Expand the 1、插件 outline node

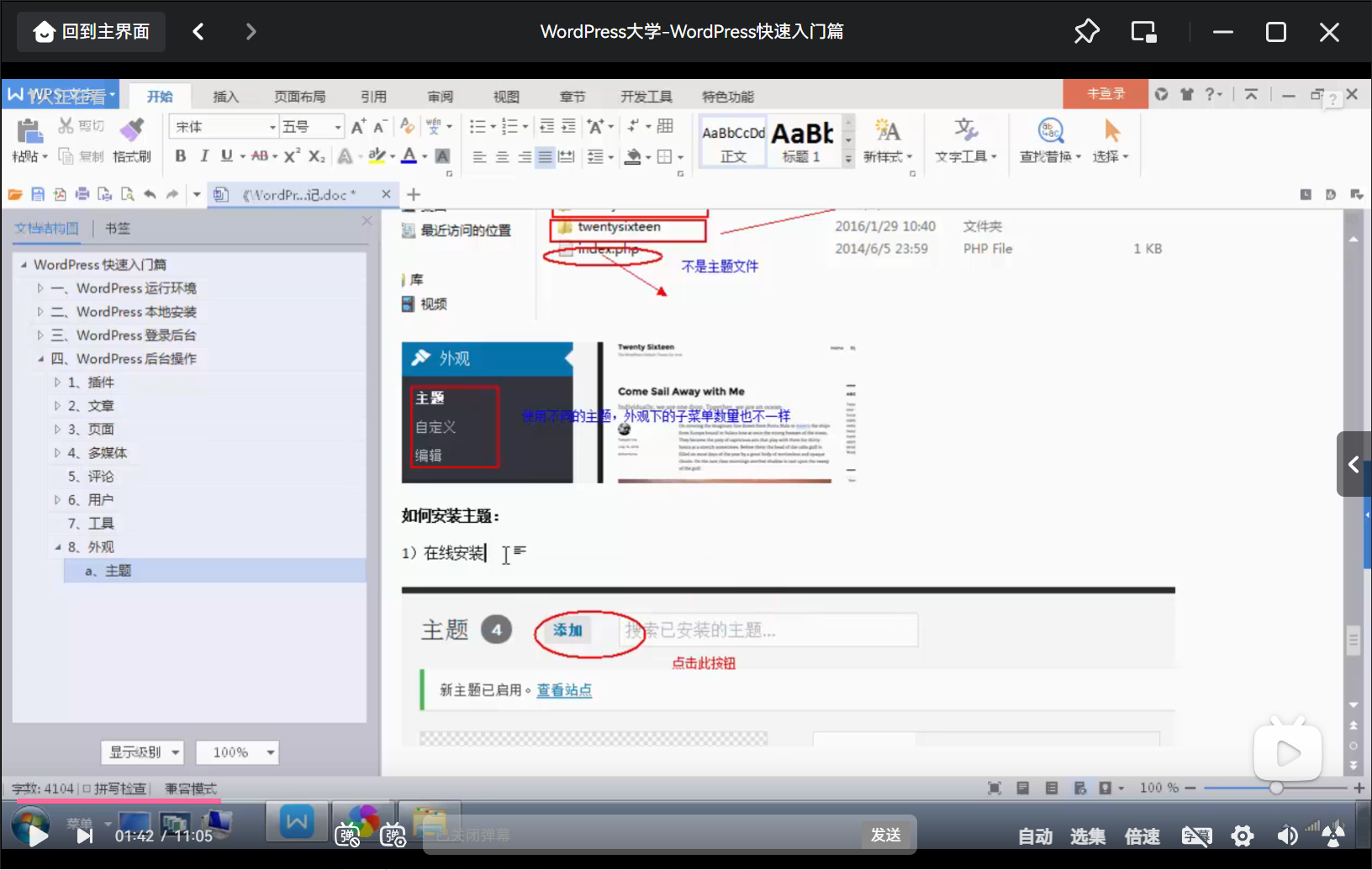pos(57,382)
